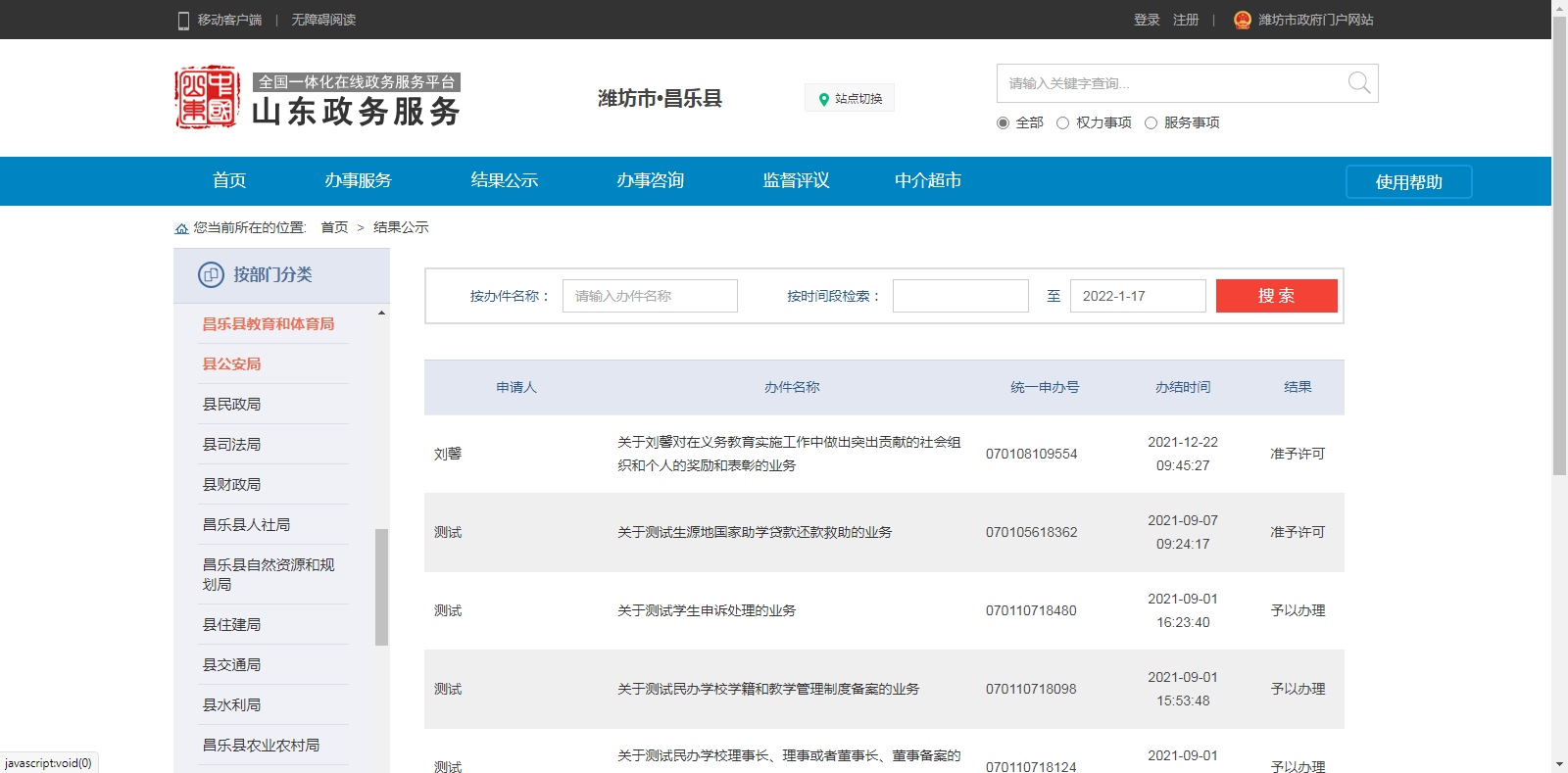
Task: Click the mobile client phone icon
Action: tap(183, 21)
